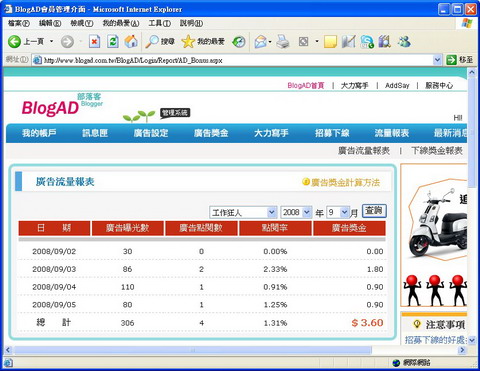
Task: Click the Messenger people icon
Action: click(x=404, y=42)
